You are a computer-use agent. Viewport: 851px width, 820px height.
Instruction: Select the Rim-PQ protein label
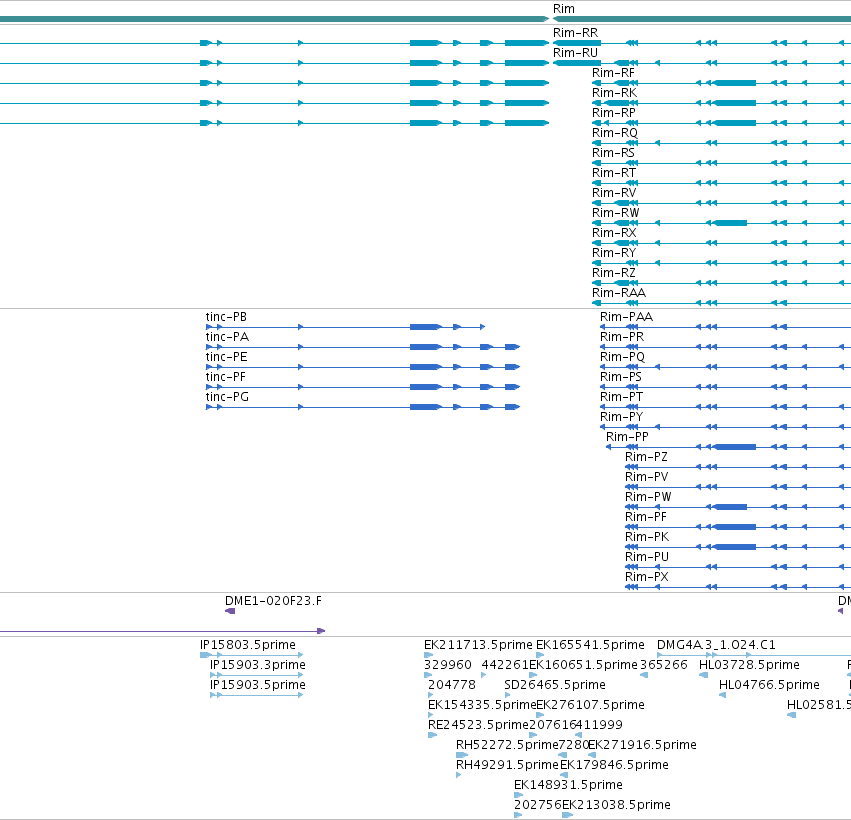[x=623, y=357]
